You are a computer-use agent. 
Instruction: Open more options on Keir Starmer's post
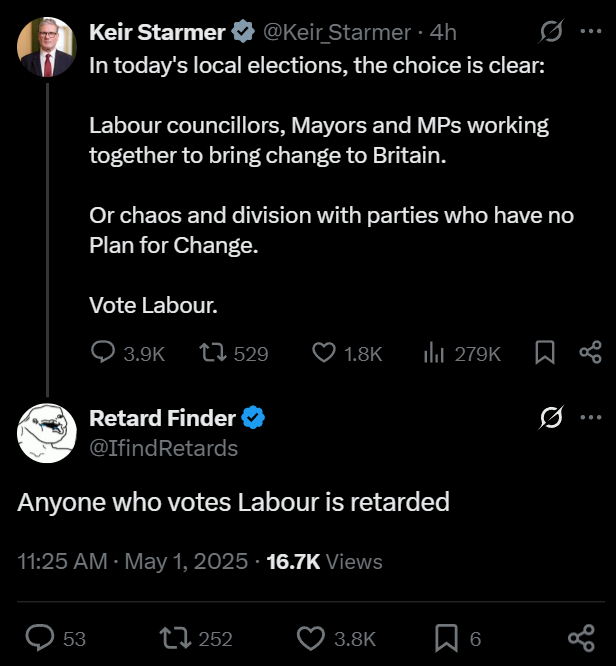(591, 32)
